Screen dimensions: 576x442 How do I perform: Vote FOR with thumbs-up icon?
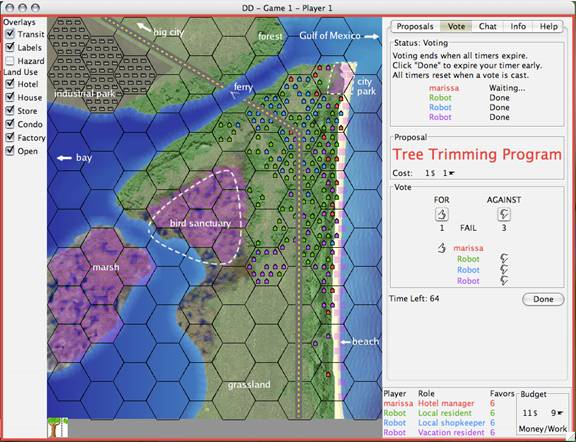442,214
